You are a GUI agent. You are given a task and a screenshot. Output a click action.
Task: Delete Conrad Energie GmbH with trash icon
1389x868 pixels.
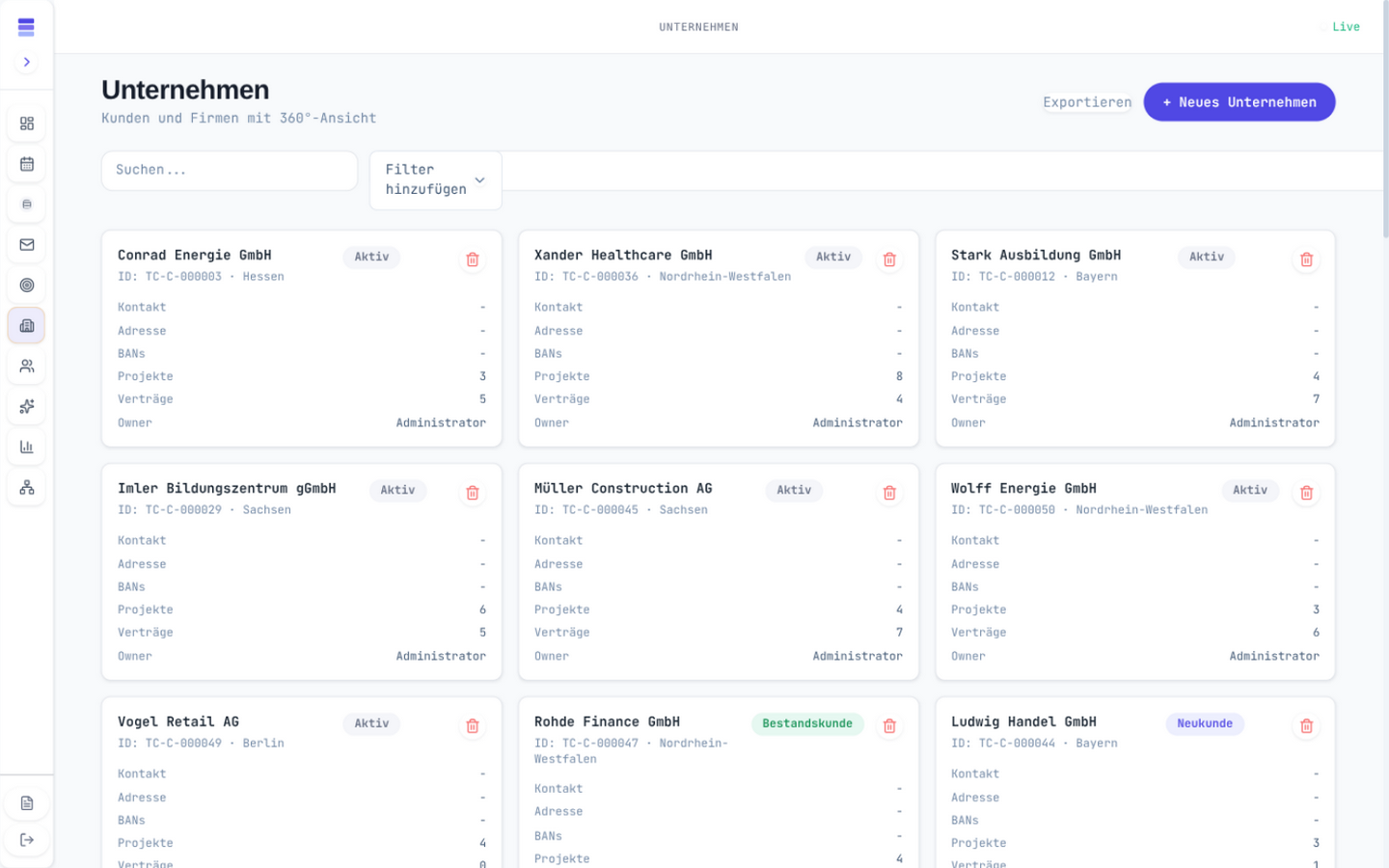(473, 259)
